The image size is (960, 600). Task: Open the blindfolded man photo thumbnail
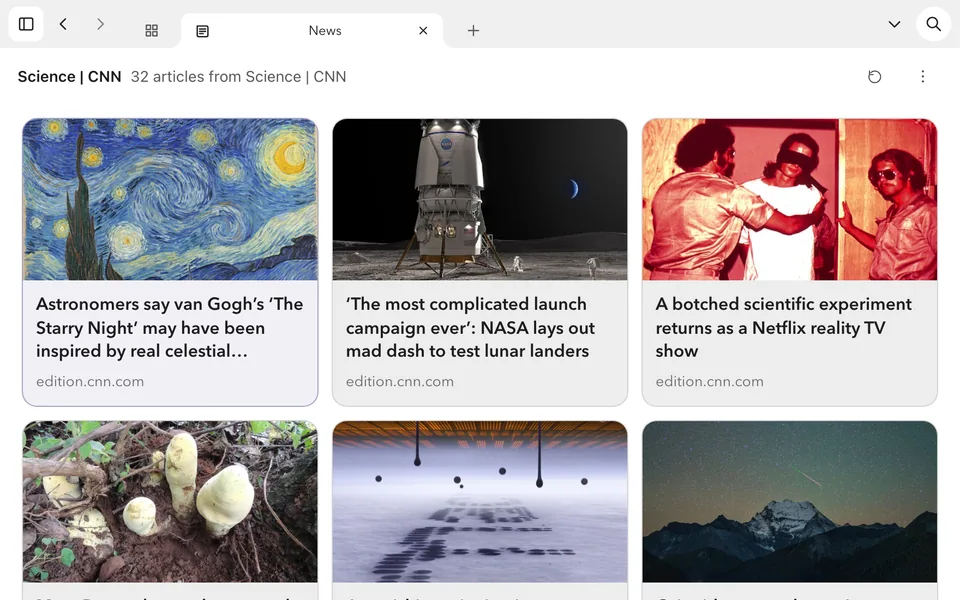coord(790,200)
